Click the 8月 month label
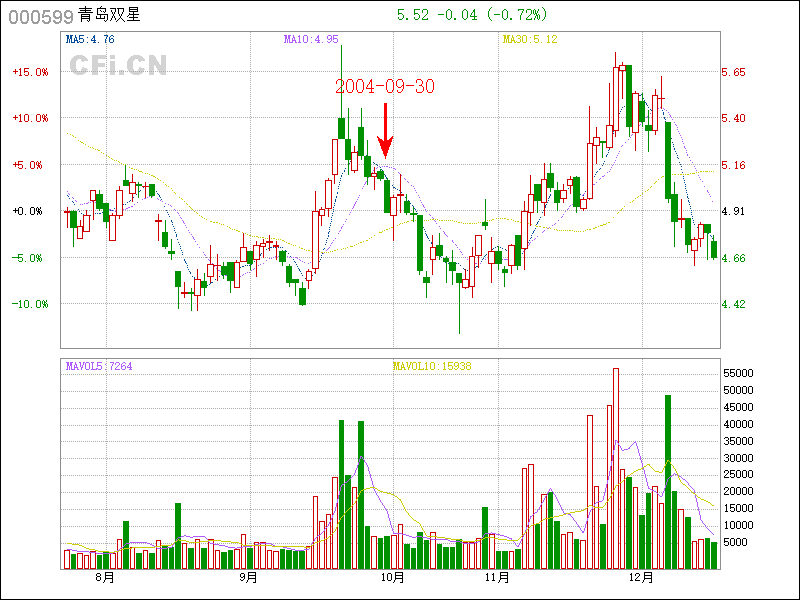The image size is (800, 600). (x=103, y=577)
